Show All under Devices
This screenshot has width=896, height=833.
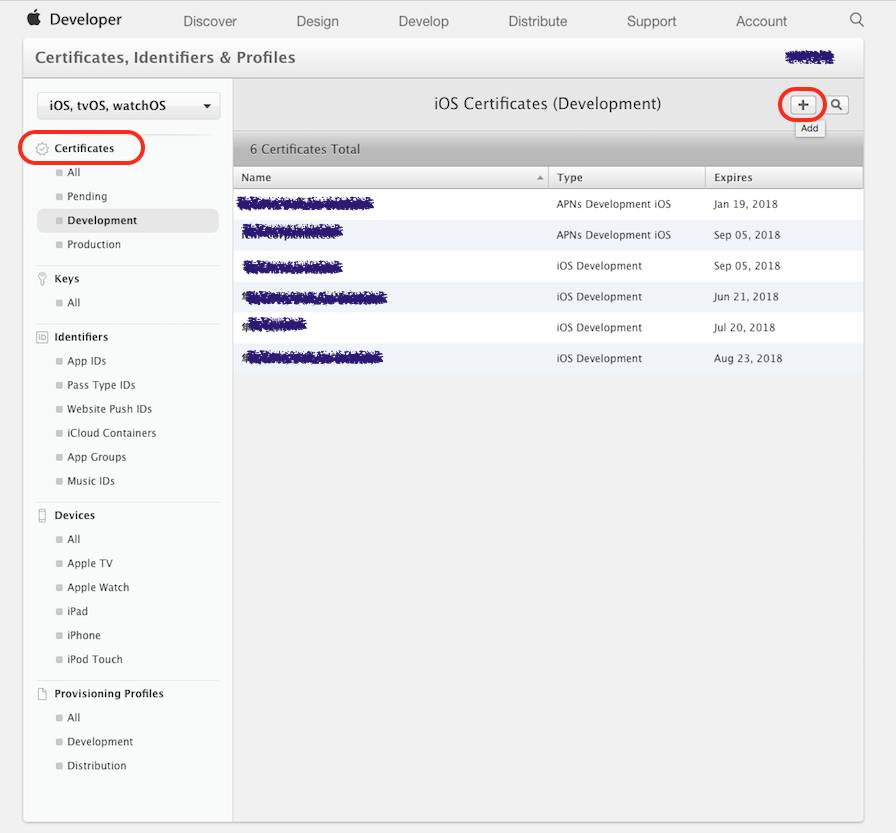point(74,539)
